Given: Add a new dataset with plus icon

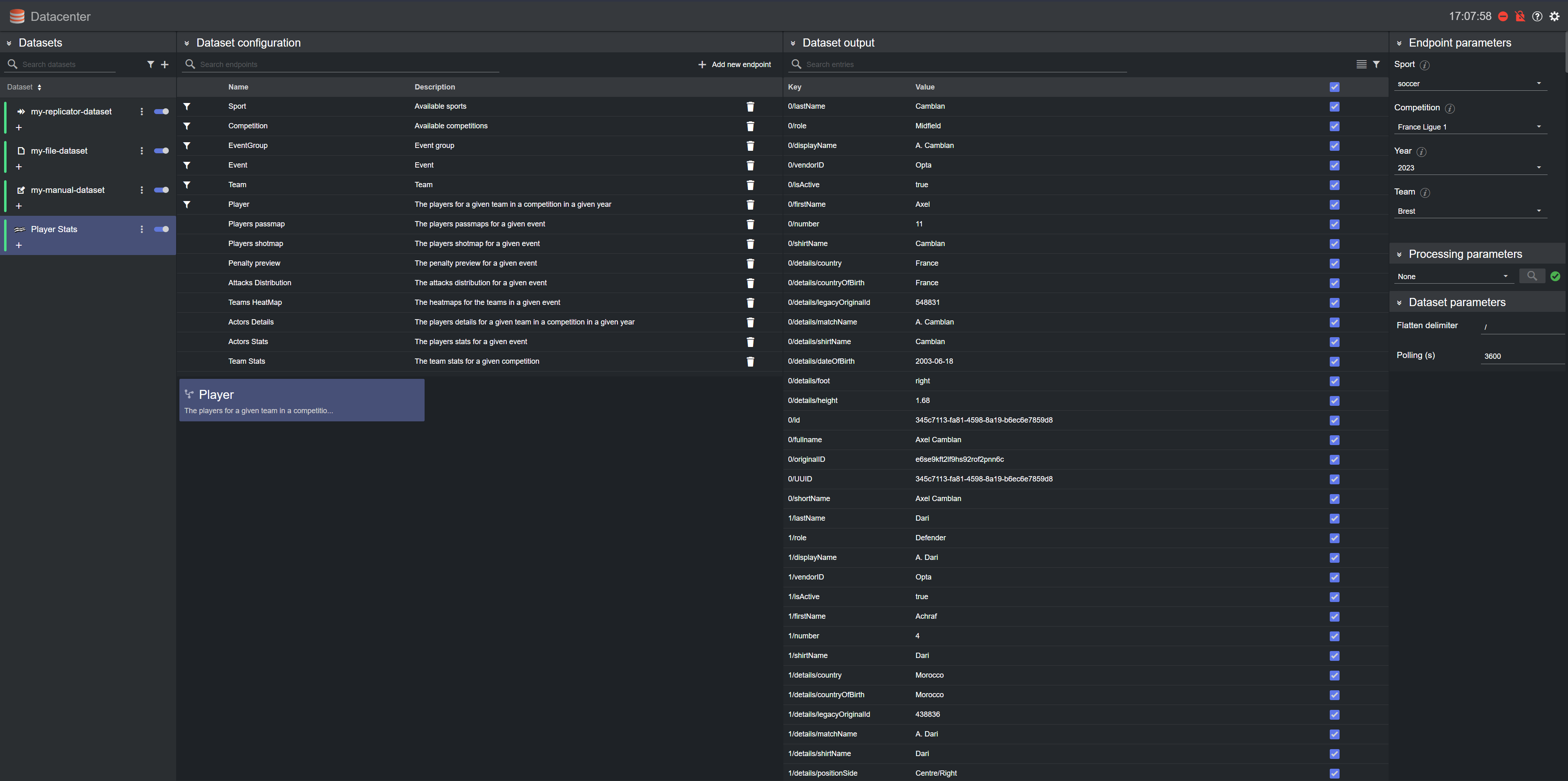Looking at the screenshot, I should tap(164, 65).
